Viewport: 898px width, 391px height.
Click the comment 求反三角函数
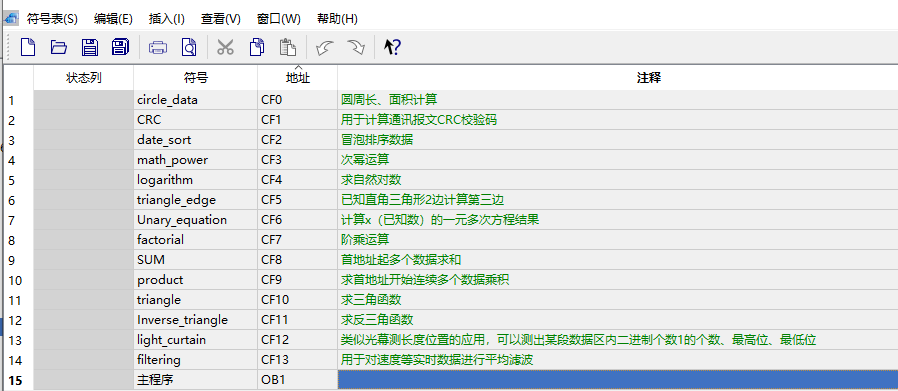(x=377, y=320)
